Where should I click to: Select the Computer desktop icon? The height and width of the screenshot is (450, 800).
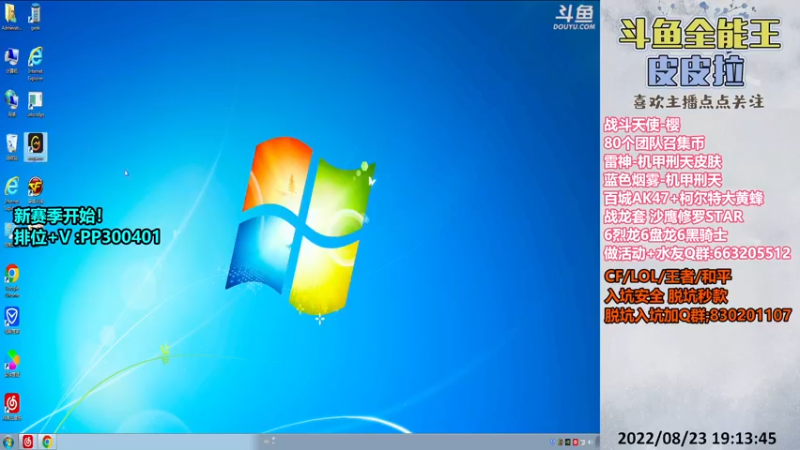(x=12, y=61)
